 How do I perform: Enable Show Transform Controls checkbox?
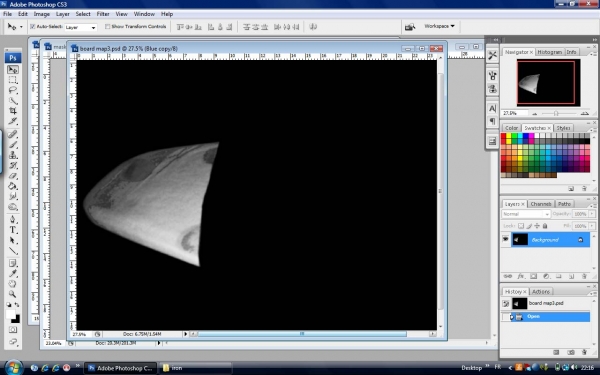click(108, 26)
